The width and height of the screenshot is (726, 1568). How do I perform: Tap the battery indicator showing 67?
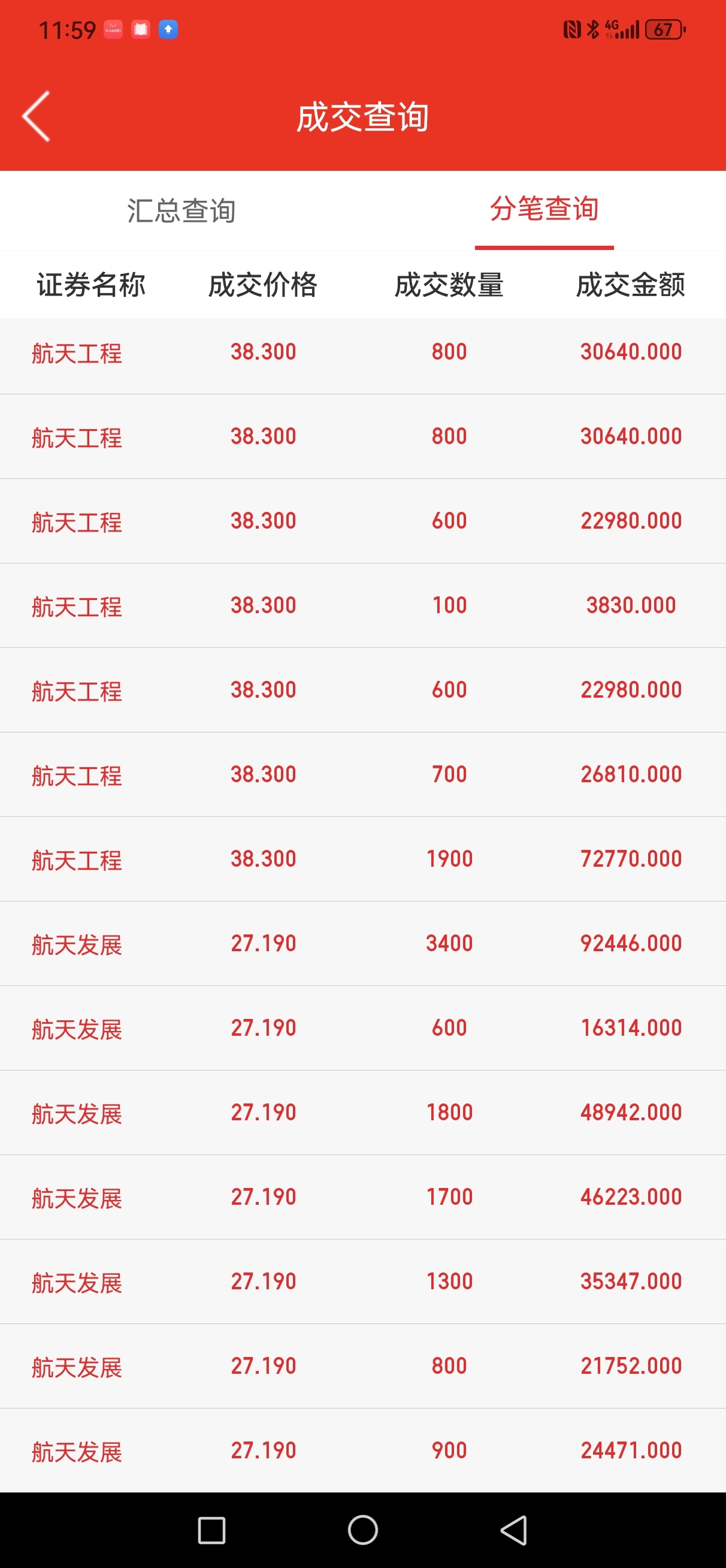tap(664, 29)
